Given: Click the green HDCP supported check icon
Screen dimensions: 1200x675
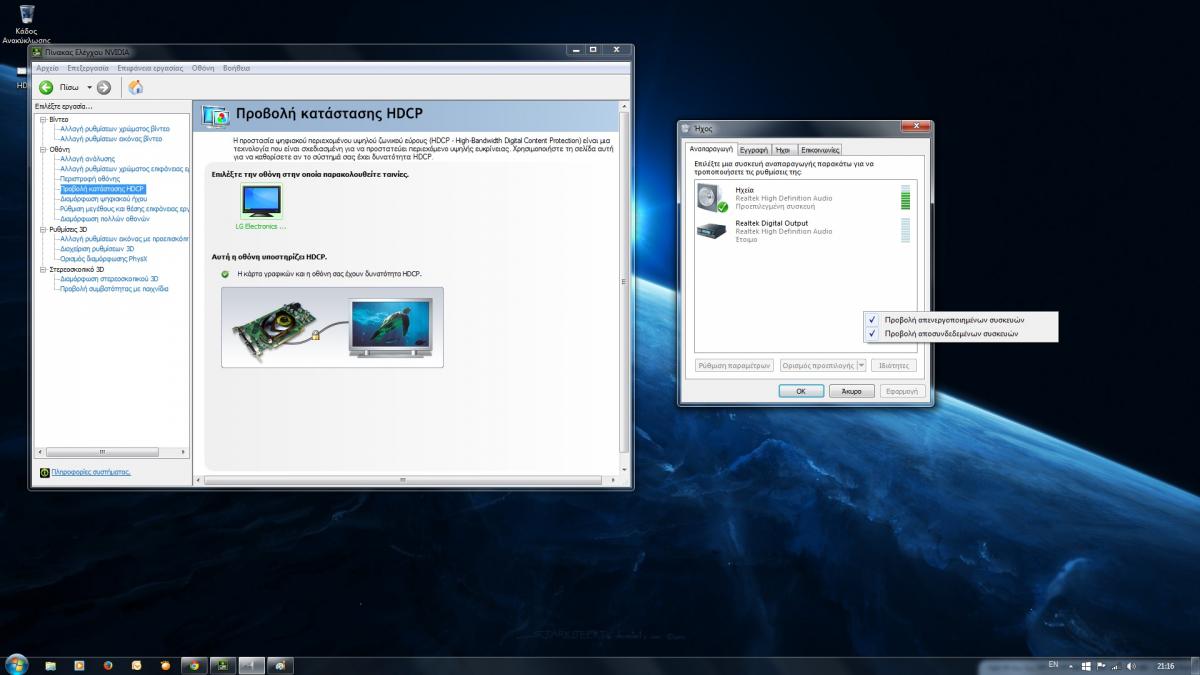Looking at the screenshot, I should (225, 273).
